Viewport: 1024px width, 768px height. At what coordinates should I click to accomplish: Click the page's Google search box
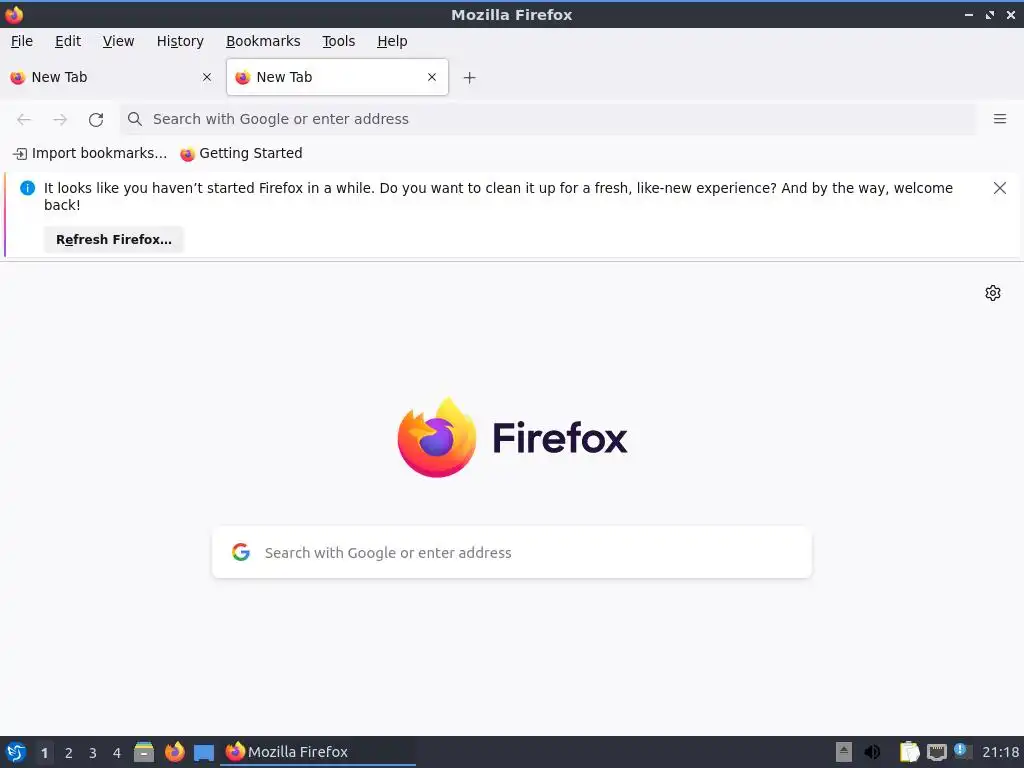click(x=512, y=552)
